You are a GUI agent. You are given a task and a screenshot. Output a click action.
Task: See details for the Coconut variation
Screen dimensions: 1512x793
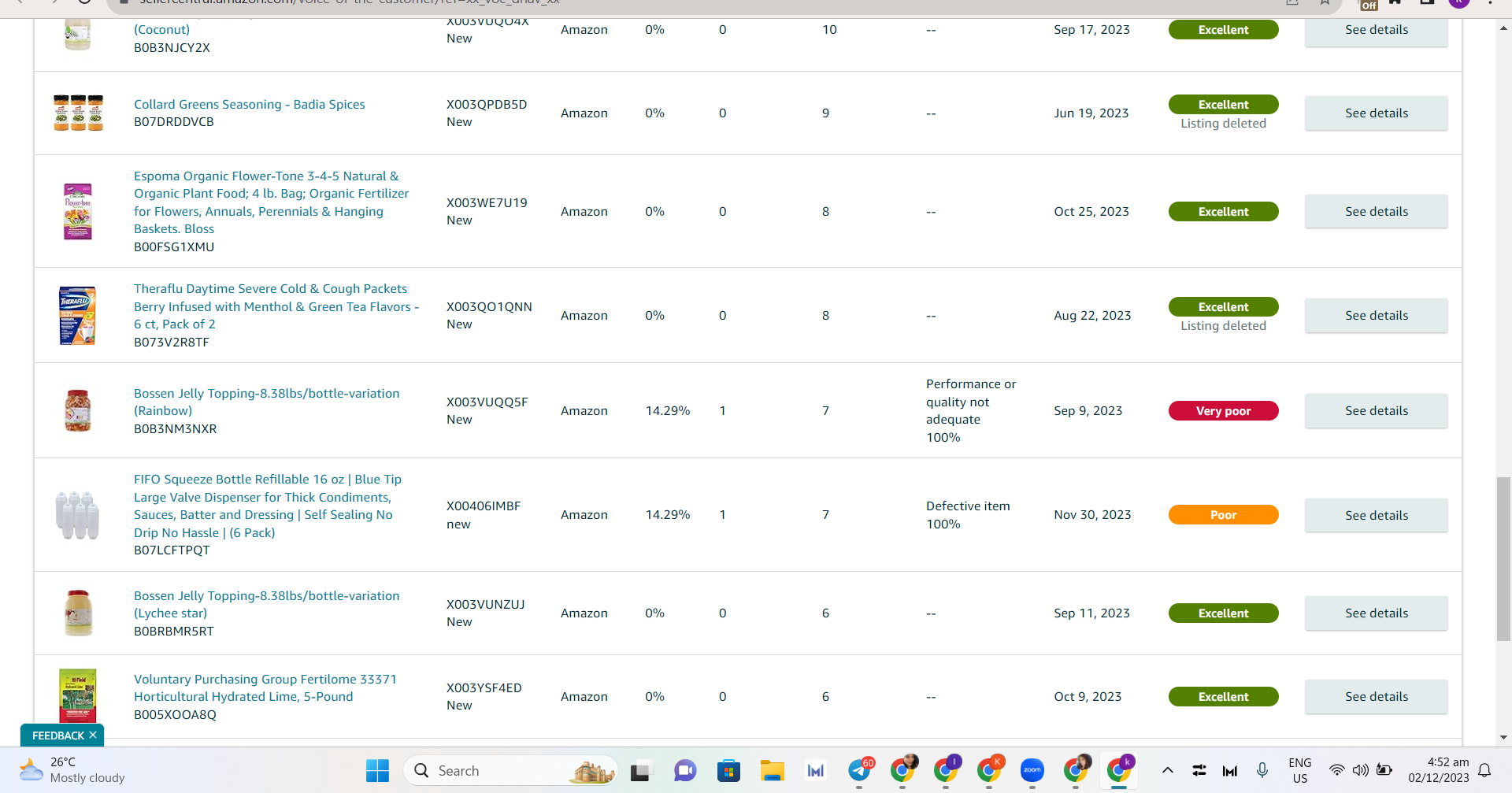tap(1376, 30)
